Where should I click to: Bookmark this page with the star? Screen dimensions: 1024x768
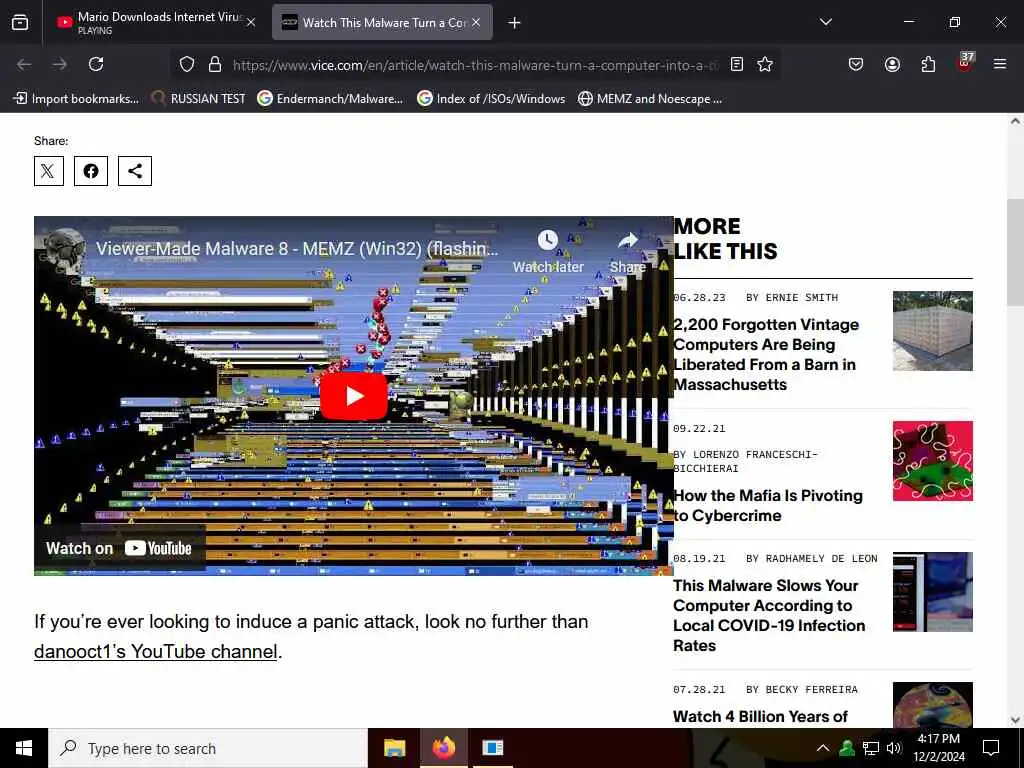(x=765, y=64)
